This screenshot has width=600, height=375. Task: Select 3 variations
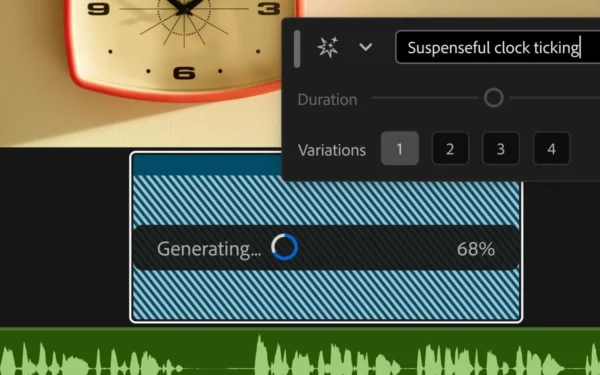tap(501, 148)
